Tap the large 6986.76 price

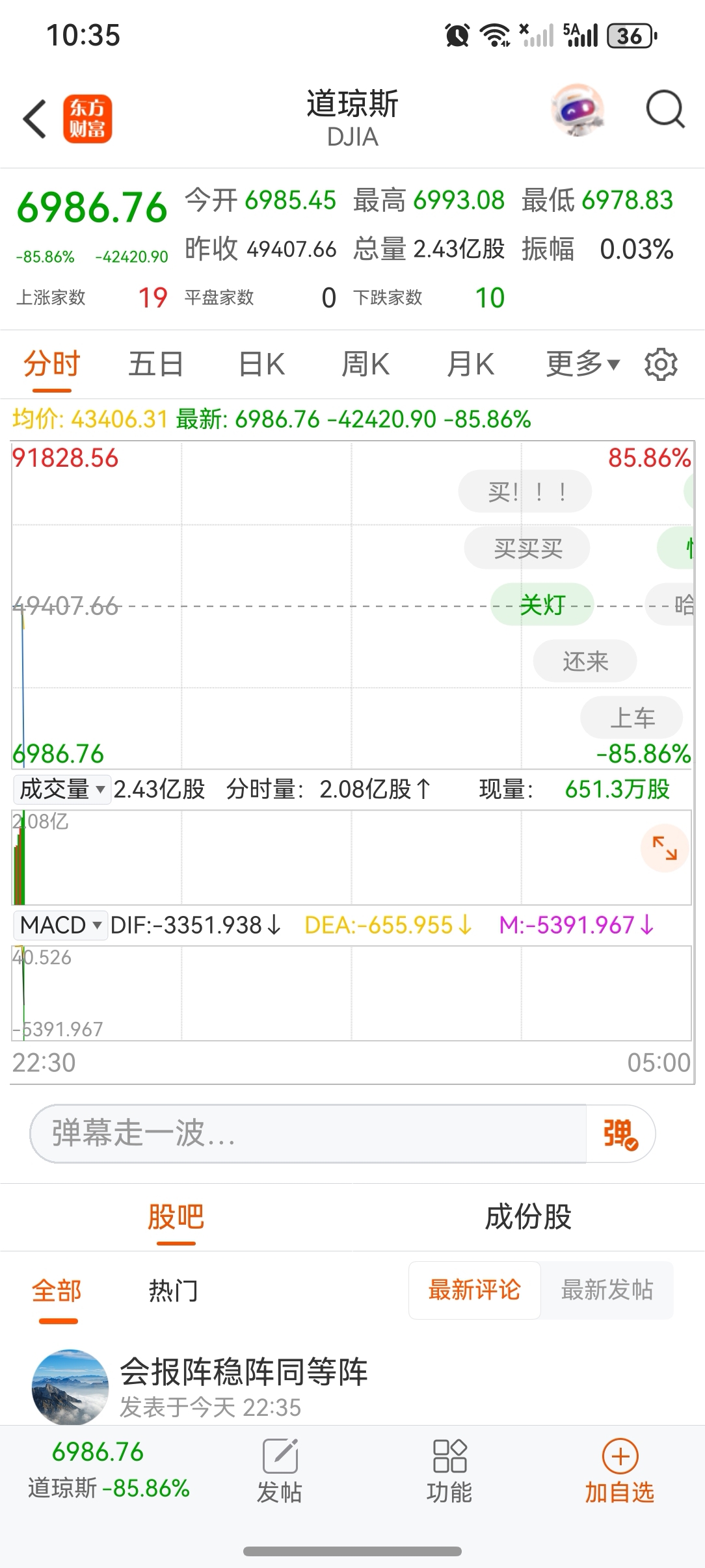tap(92, 208)
